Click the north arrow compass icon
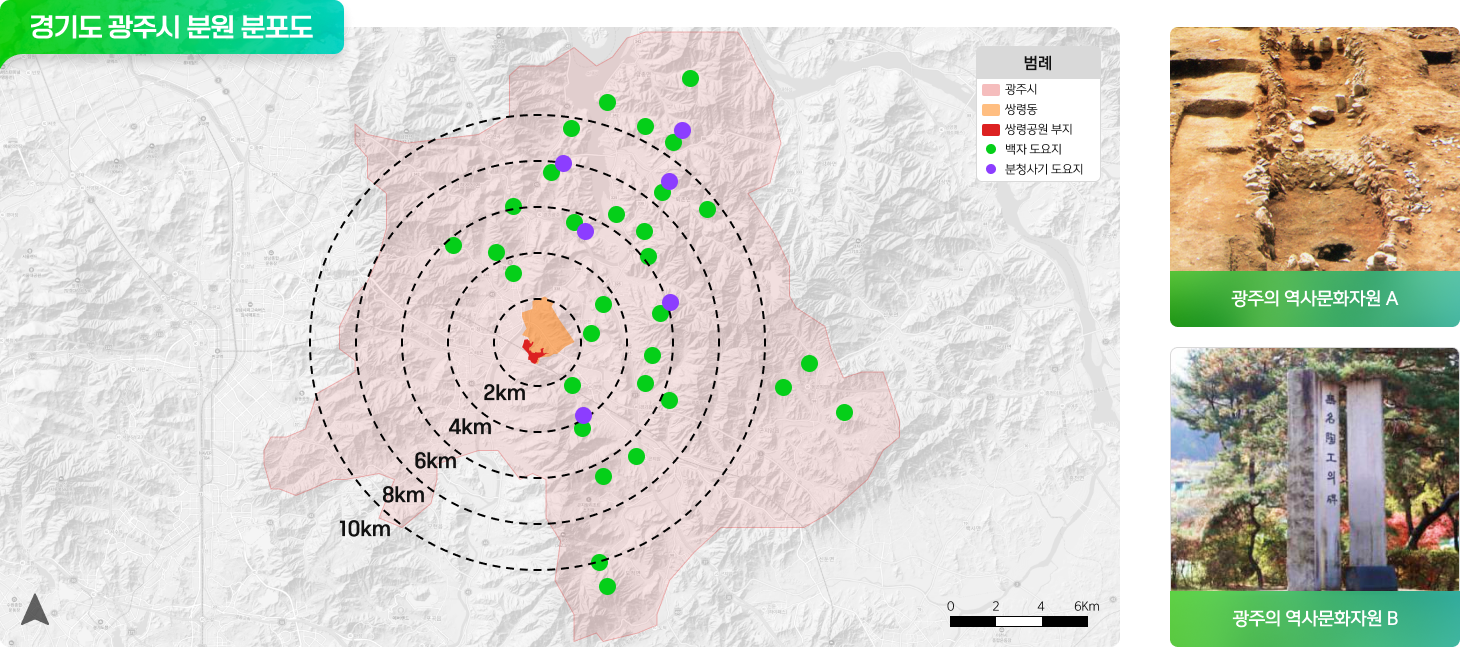 [x=35, y=609]
